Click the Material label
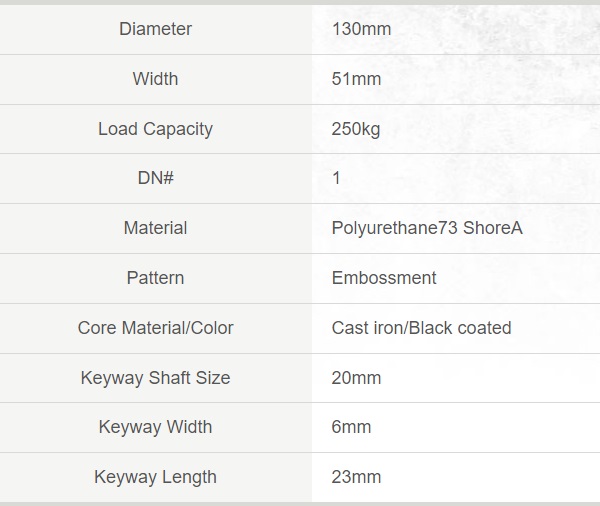600x506 pixels. [155, 228]
